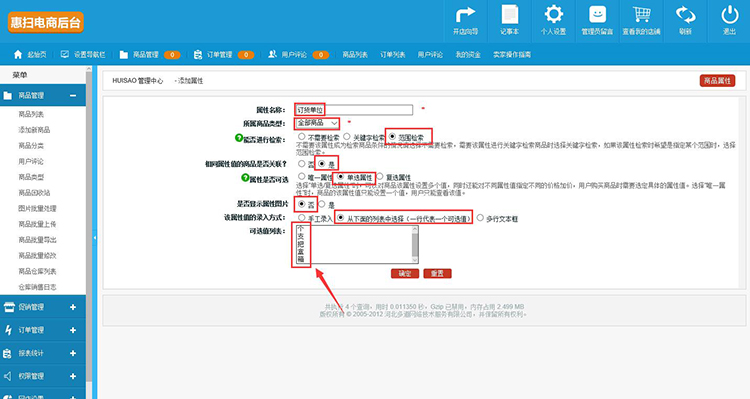
Task: Select the 关键字检索 radio button
Action: pyautogui.click(x=347, y=137)
